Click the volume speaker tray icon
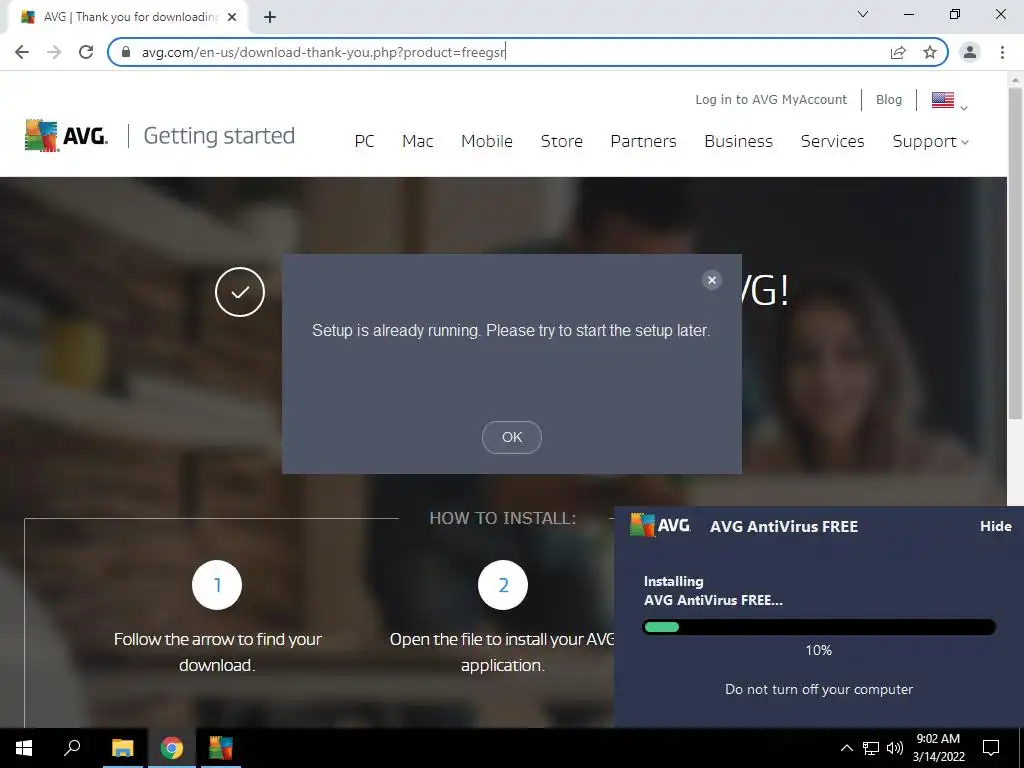The image size is (1024, 768). 895,748
